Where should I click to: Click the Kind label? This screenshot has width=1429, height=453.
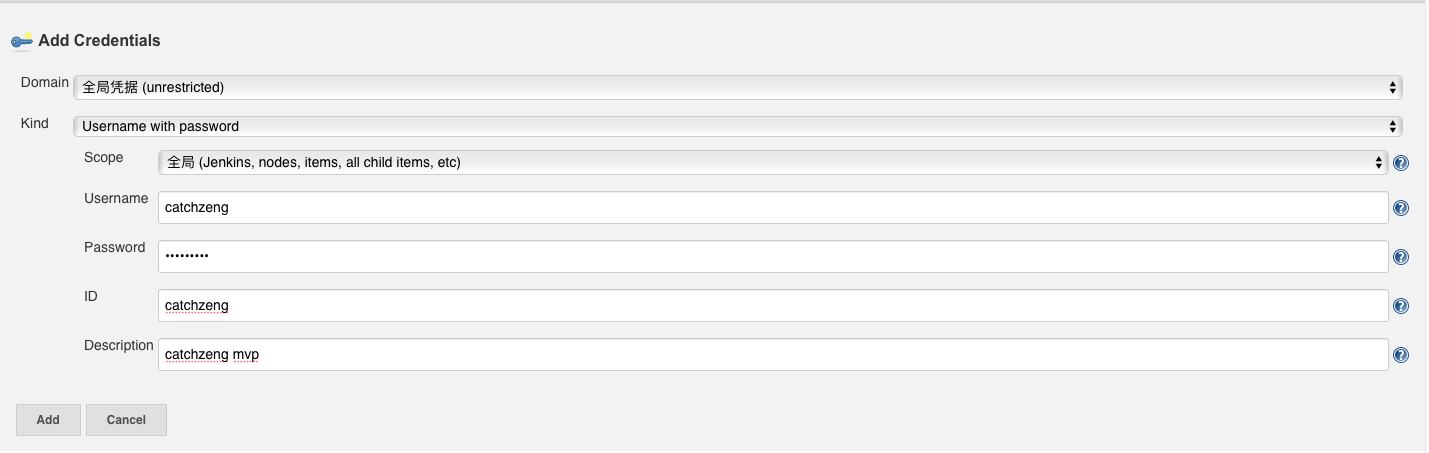click(35, 123)
